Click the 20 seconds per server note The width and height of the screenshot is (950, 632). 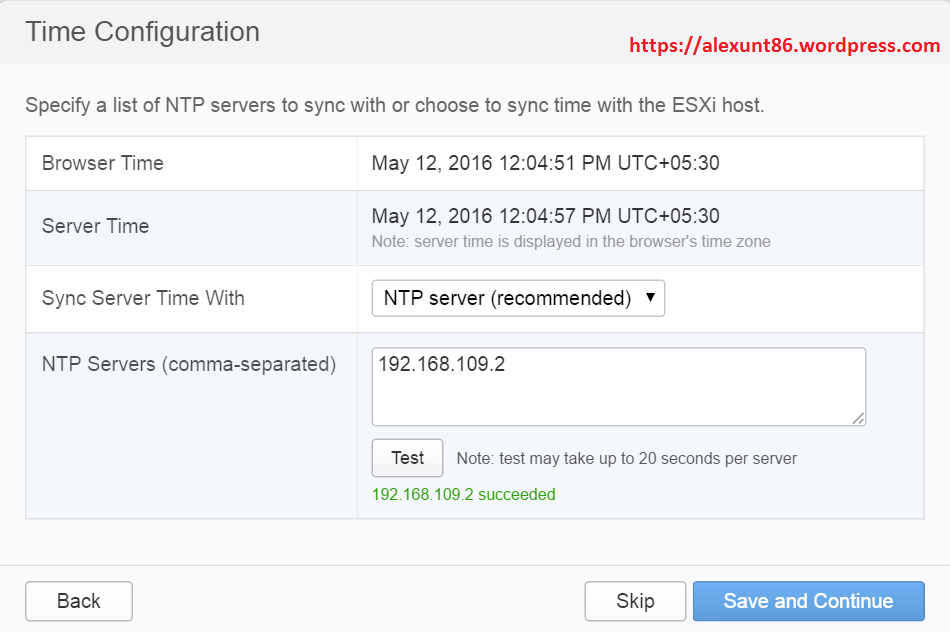[x=627, y=459]
